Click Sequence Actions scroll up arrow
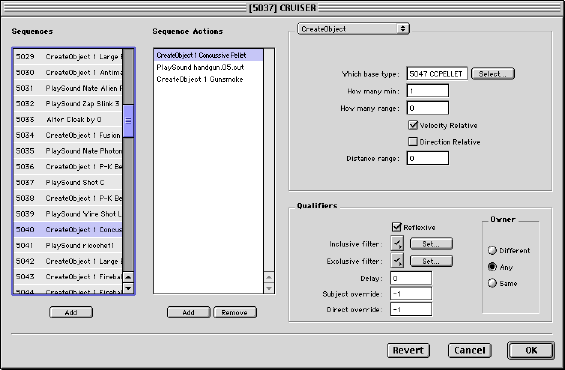The width and height of the screenshot is (565, 370). click(x=269, y=277)
